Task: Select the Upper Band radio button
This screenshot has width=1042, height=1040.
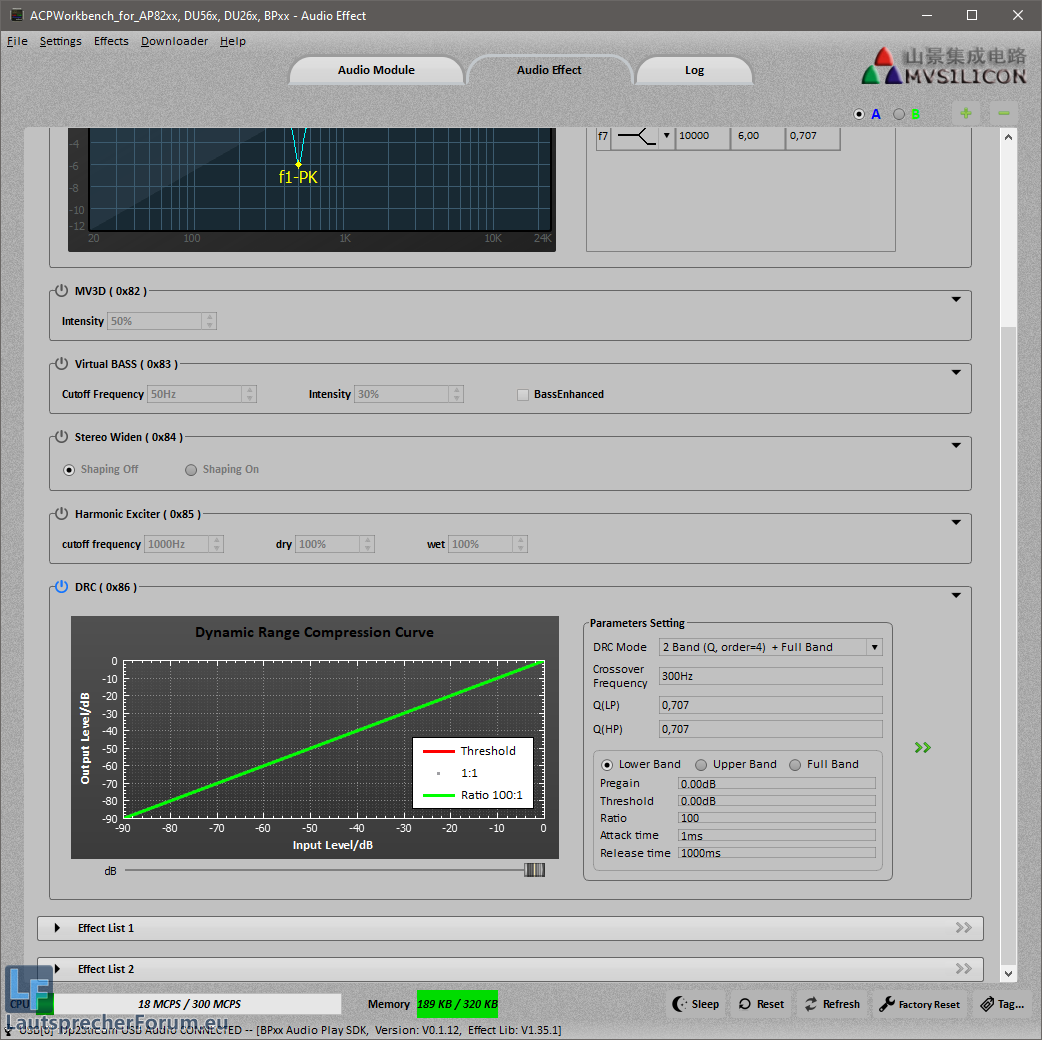Action: point(701,765)
